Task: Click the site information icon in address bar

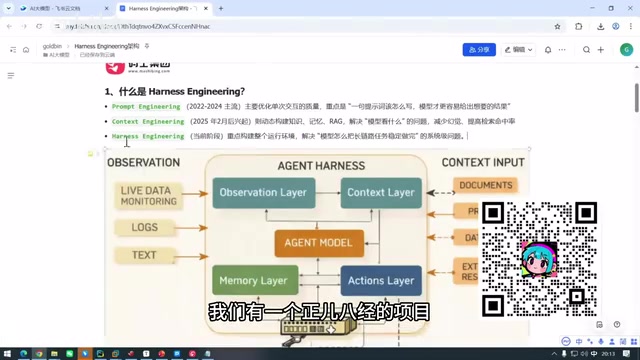Action: 57,27
